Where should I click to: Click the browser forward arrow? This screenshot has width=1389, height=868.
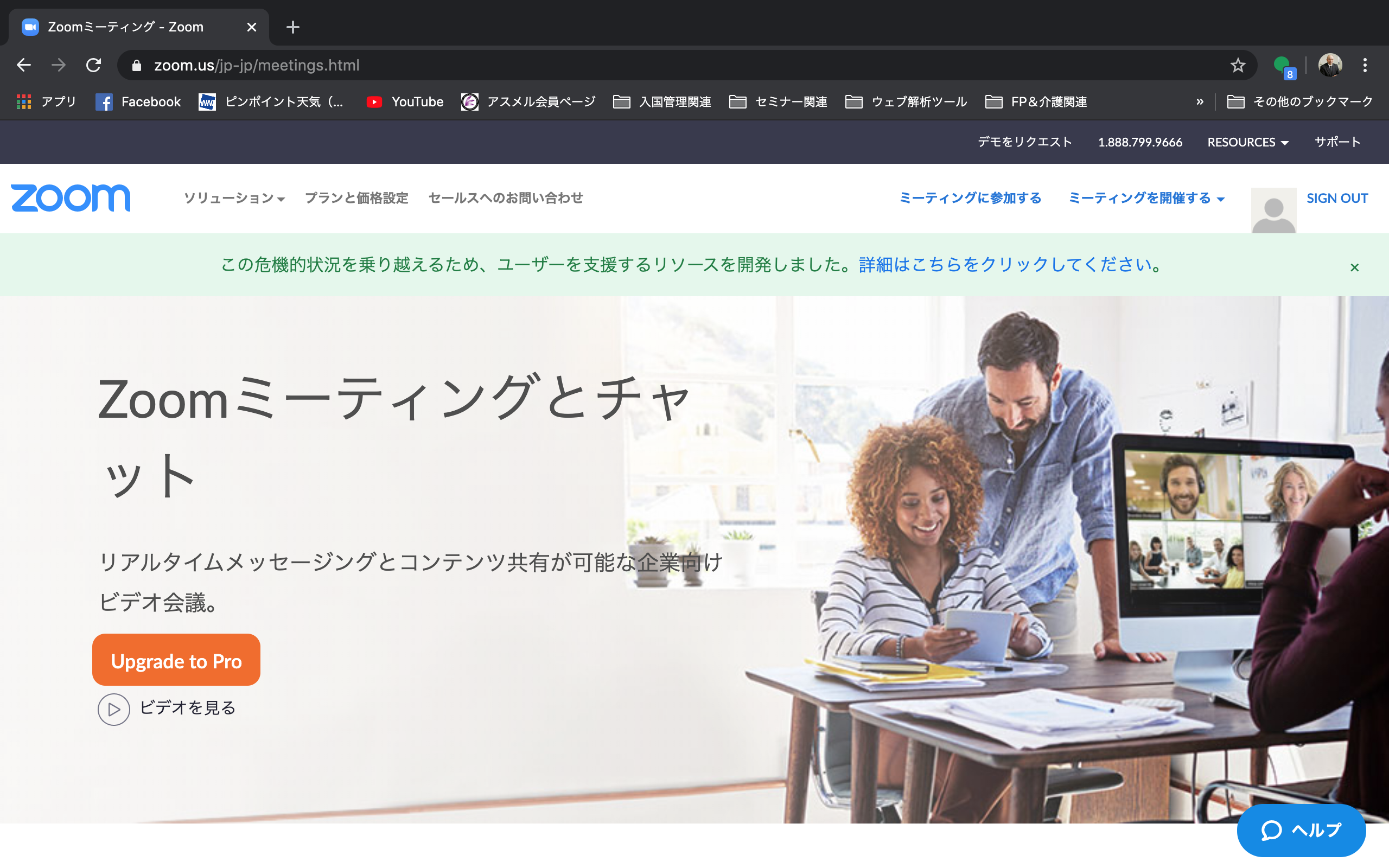tap(59, 65)
